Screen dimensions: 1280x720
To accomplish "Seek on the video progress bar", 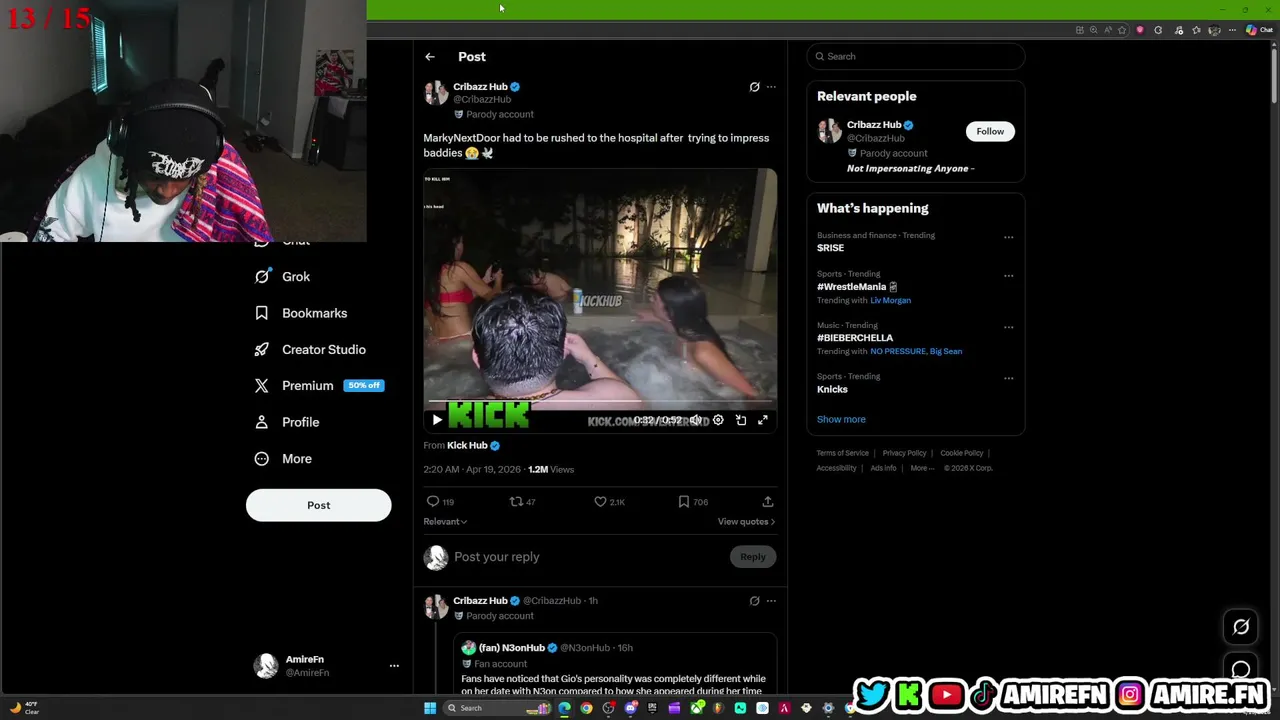I will click(x=600, y=402).
